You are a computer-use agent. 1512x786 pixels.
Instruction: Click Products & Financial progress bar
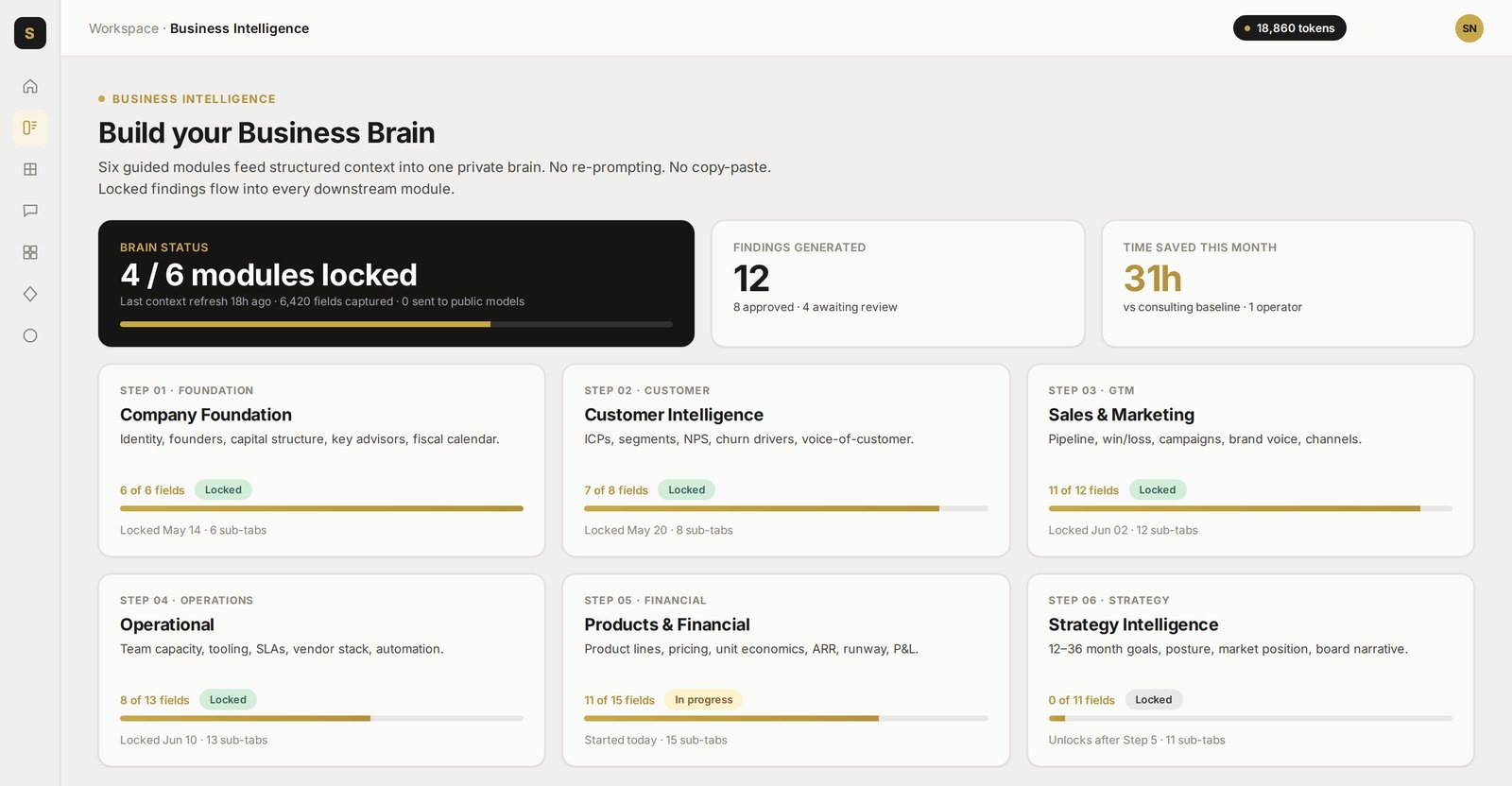coord(785,718)
